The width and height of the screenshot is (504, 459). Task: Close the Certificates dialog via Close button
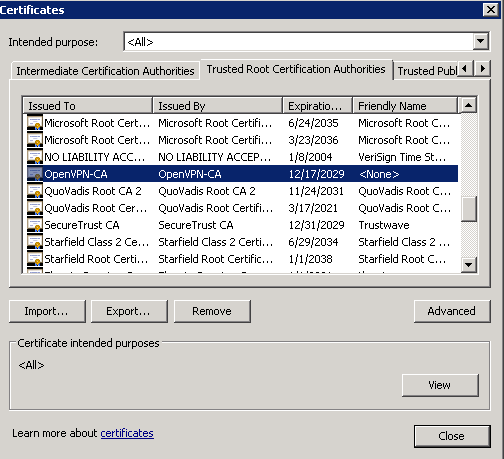point(452,436)
